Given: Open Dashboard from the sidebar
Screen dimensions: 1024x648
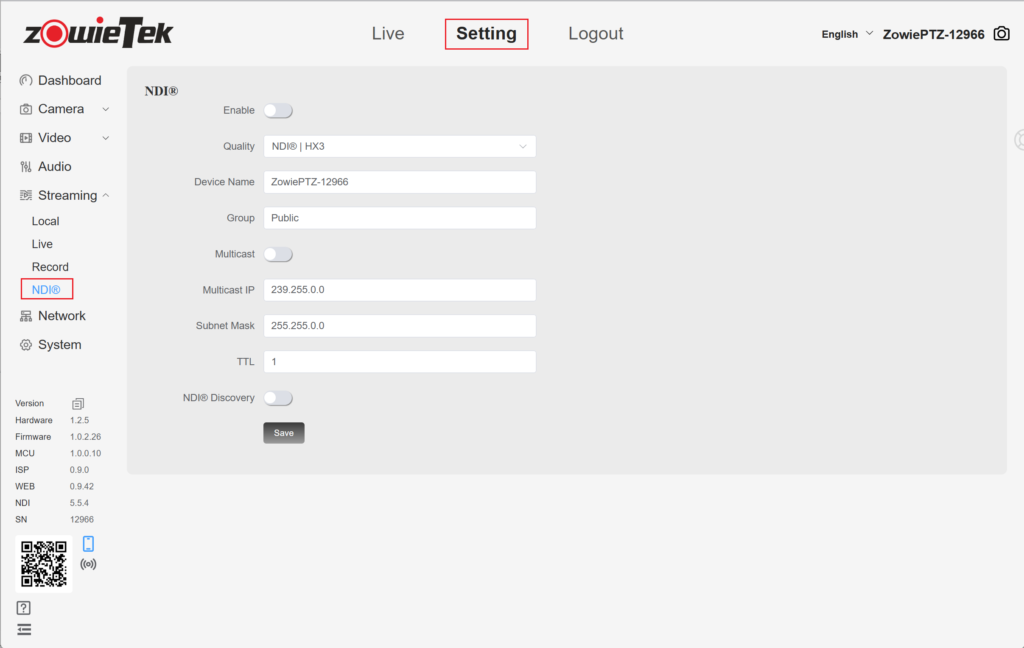Looking at the screenshot, I should click(68, 80).
